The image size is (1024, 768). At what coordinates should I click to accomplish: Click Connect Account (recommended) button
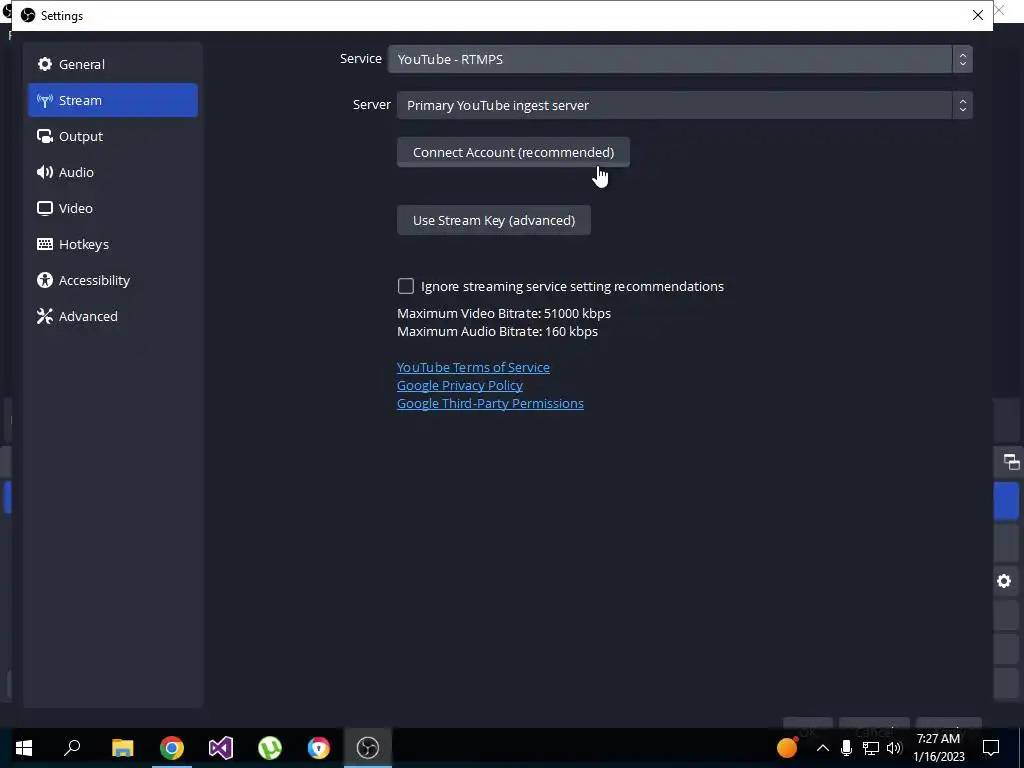[x=513, y=152]
